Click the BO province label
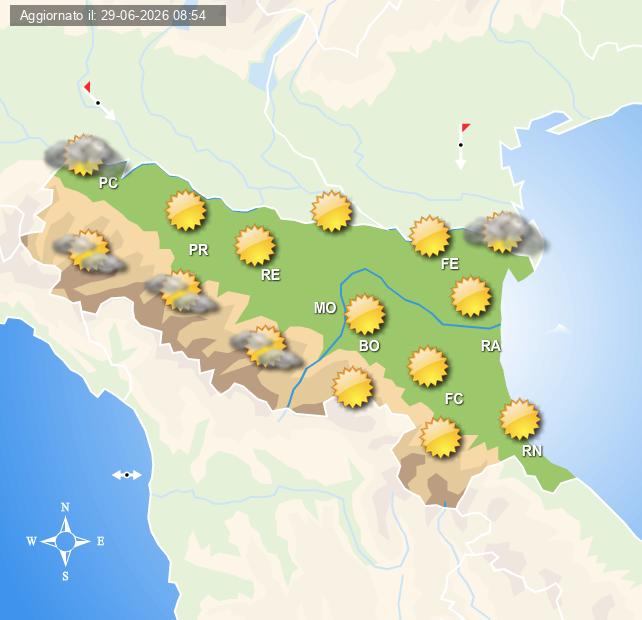The height and width of the screenshot is (620, 642). point(369,346)
